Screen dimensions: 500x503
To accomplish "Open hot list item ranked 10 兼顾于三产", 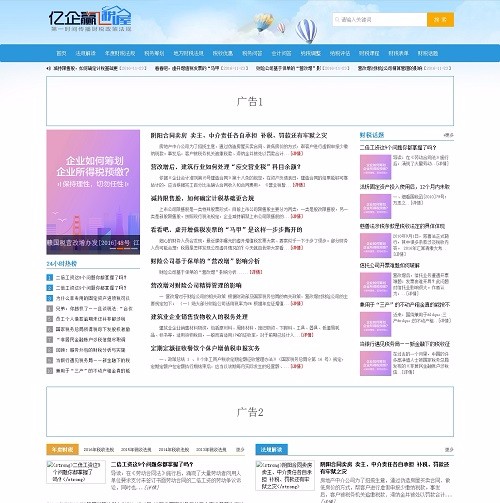I will [93, 371].
